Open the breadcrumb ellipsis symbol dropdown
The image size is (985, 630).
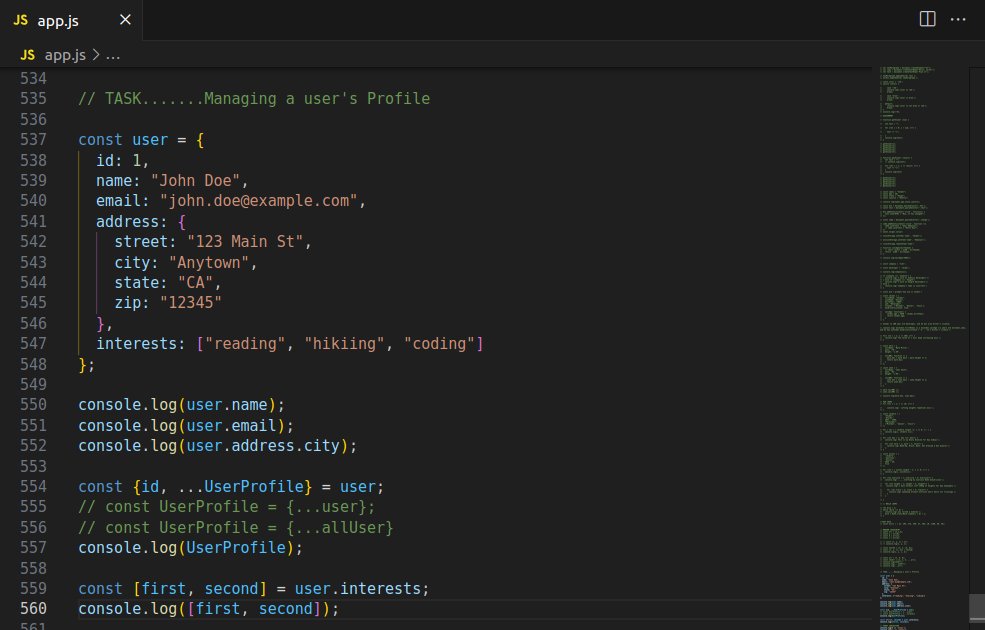(x=112, y=55)
